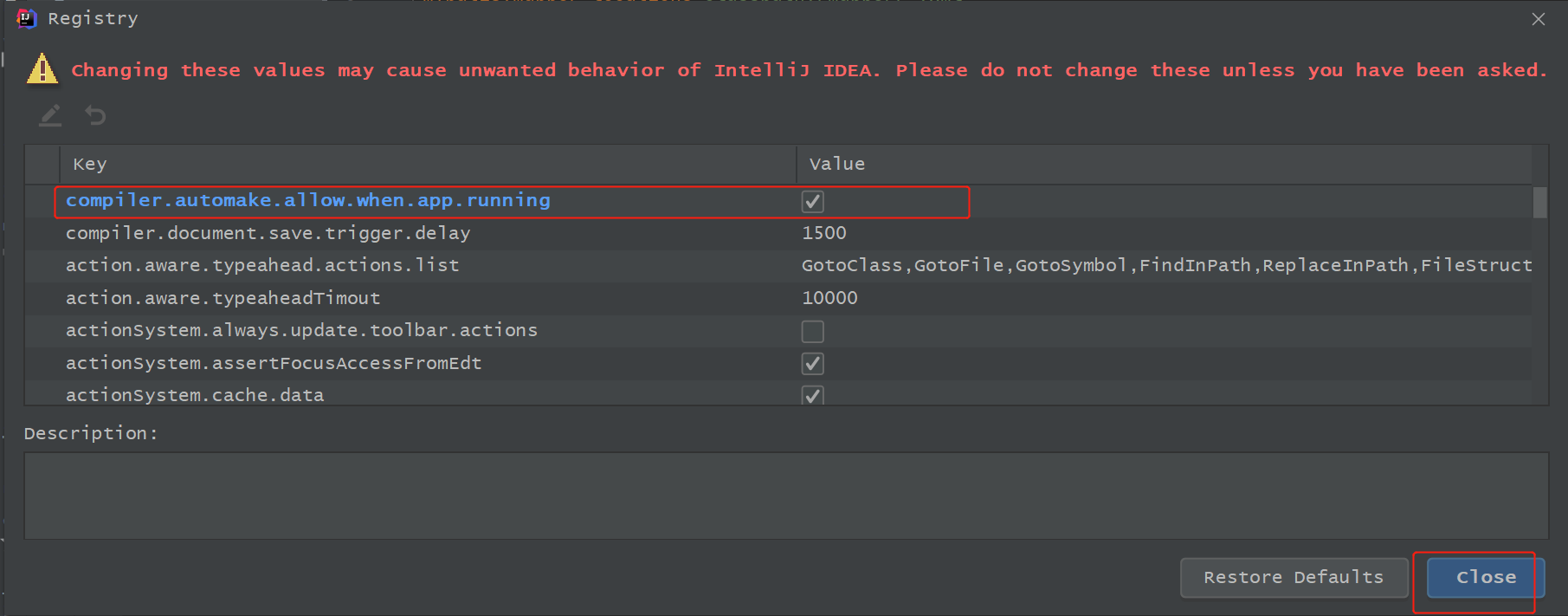The height and width of the screenshot is (616, 1568).
Task: Click the 1500 value cell
Action: [824, 233]
